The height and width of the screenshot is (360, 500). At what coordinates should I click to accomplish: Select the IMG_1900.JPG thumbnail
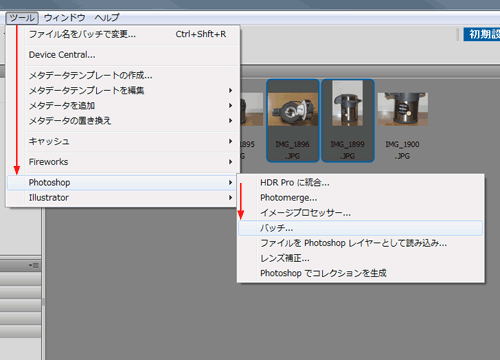pyautogui.click(x=402, y=121)
